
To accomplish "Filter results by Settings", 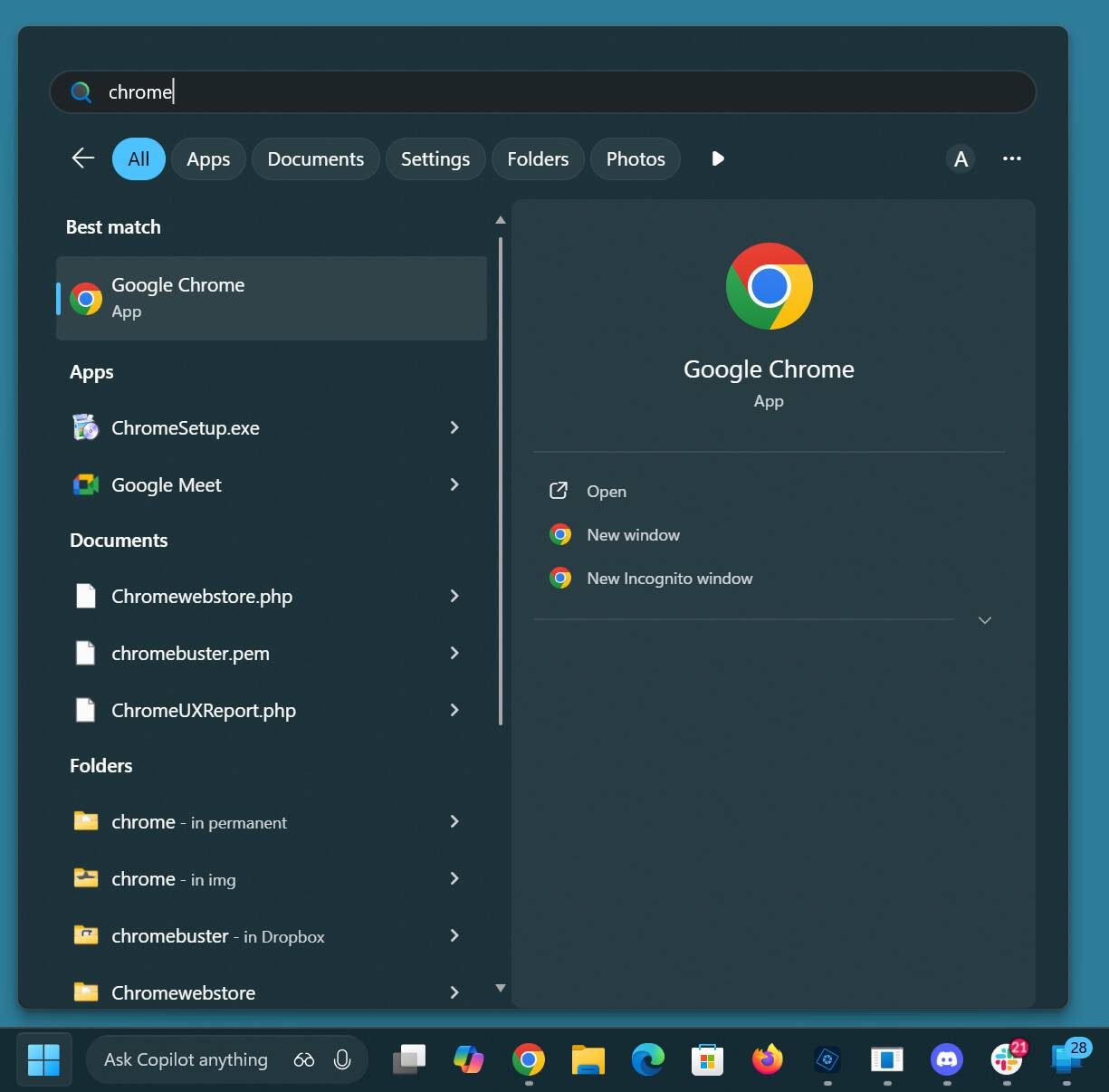I will (435, 159).
